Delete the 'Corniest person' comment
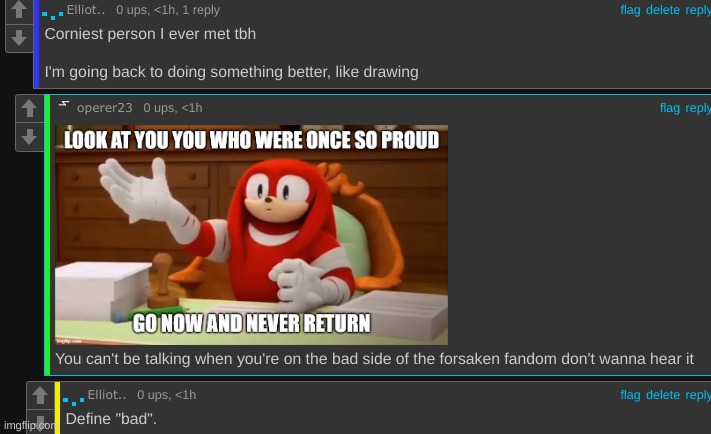The image size is (711, 434). pos(662,10)
